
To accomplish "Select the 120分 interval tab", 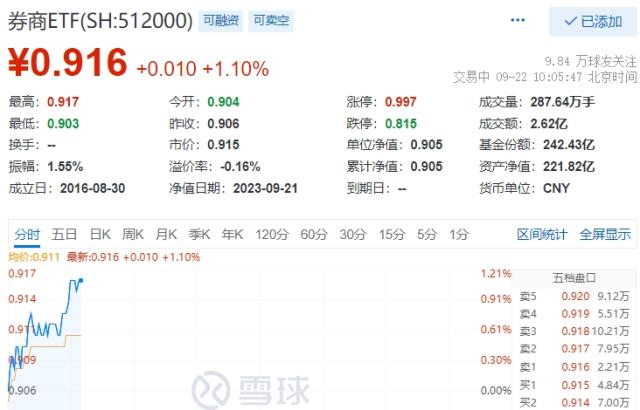I will coord(272,235).
